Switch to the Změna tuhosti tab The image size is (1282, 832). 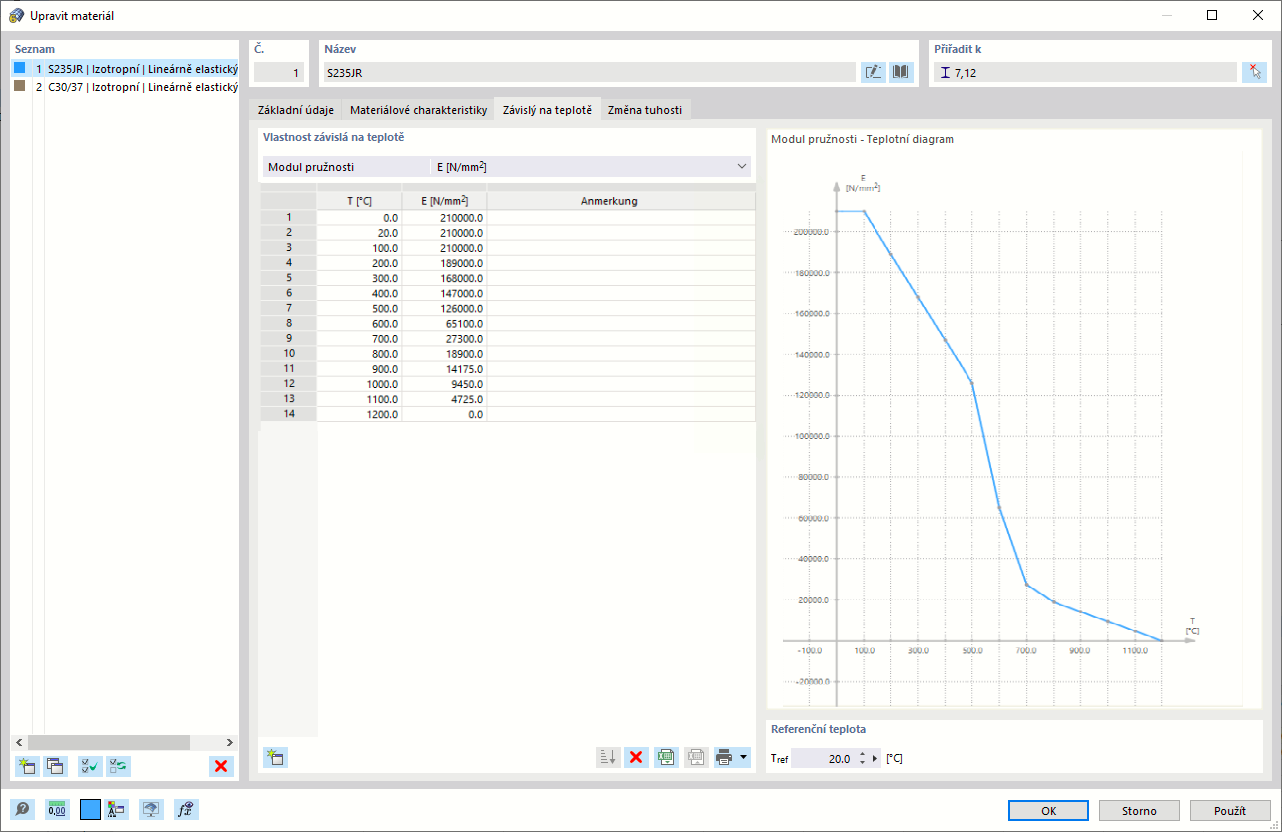coord(645,110)
